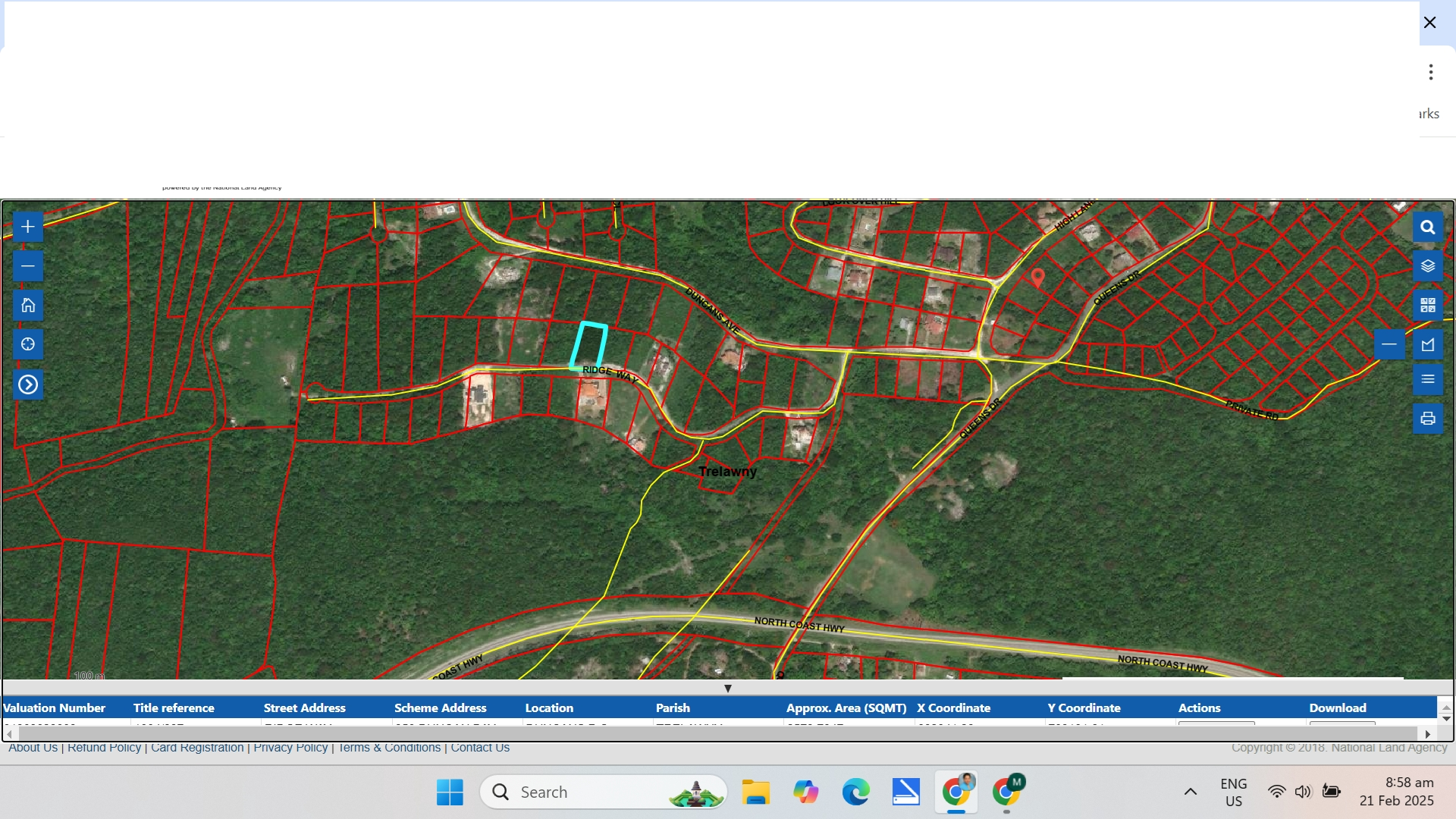Screen dimensions: 1456x819
Task: Open the Wi-Fi network flyout
Action: (1277, 792)
